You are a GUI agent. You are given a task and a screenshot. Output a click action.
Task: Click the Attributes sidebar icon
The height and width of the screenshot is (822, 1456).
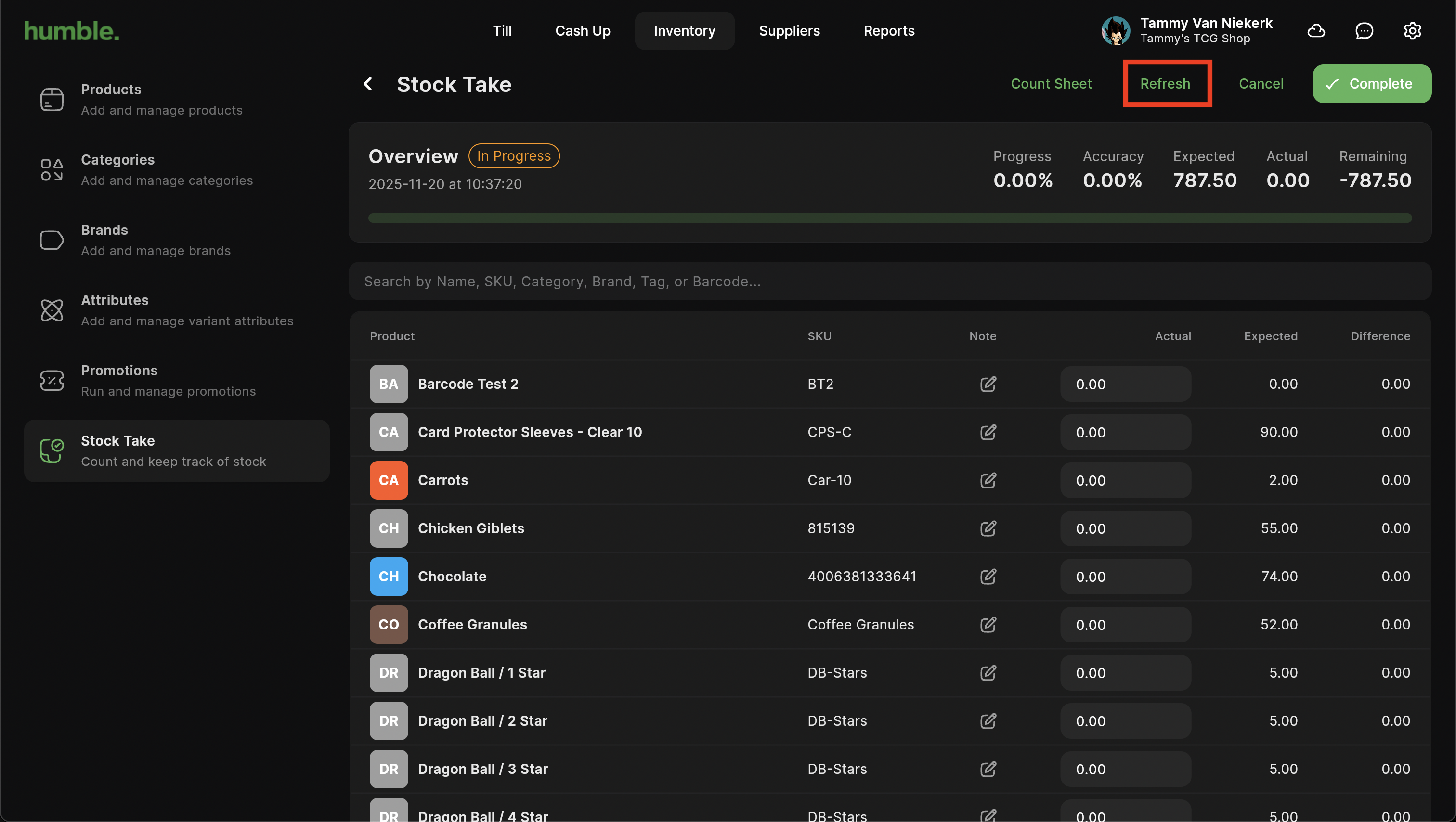52,310
